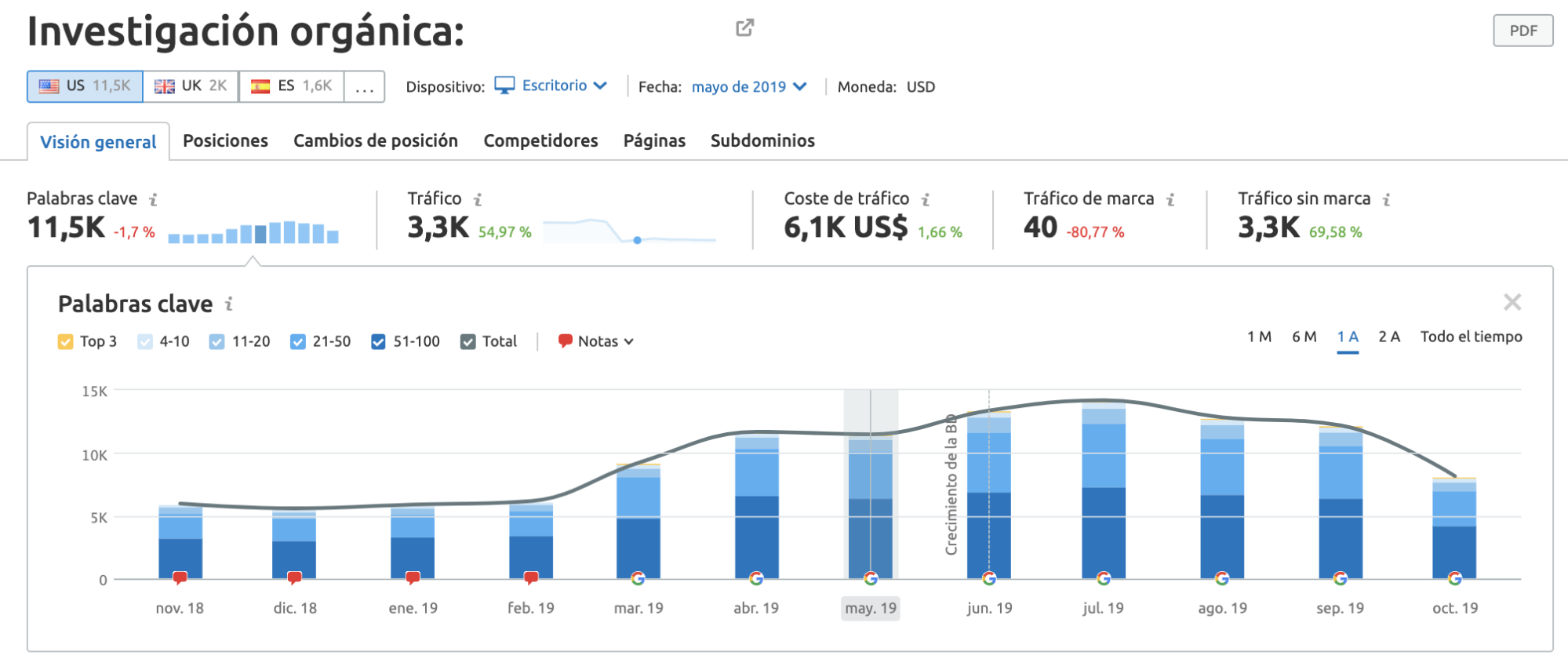Set chart range to 1 M

click(x=1259, y=337)
